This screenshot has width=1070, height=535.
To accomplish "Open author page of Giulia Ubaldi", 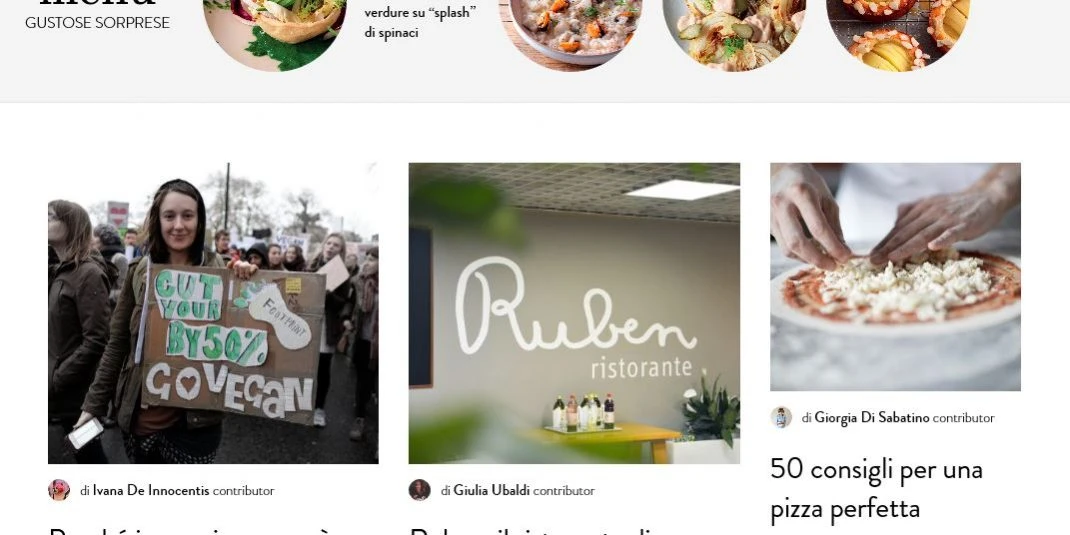I will click(491, 491).
